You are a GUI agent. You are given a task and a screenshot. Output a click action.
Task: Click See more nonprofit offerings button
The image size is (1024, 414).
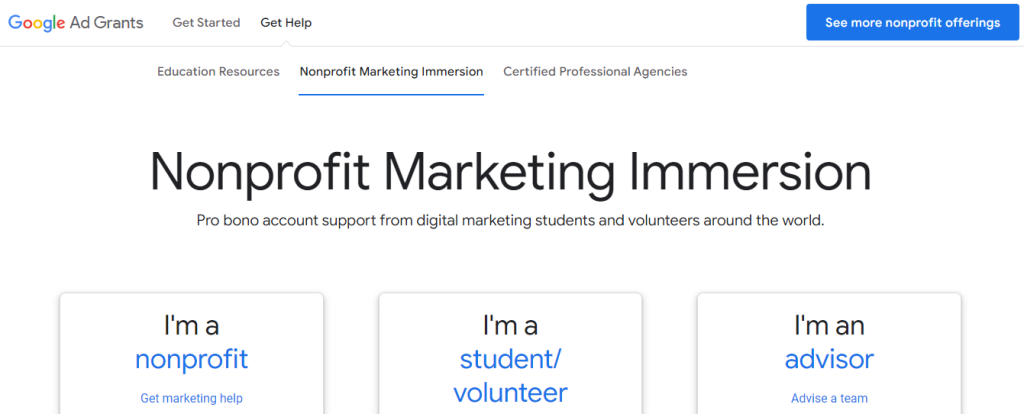(x=912, y=23)
